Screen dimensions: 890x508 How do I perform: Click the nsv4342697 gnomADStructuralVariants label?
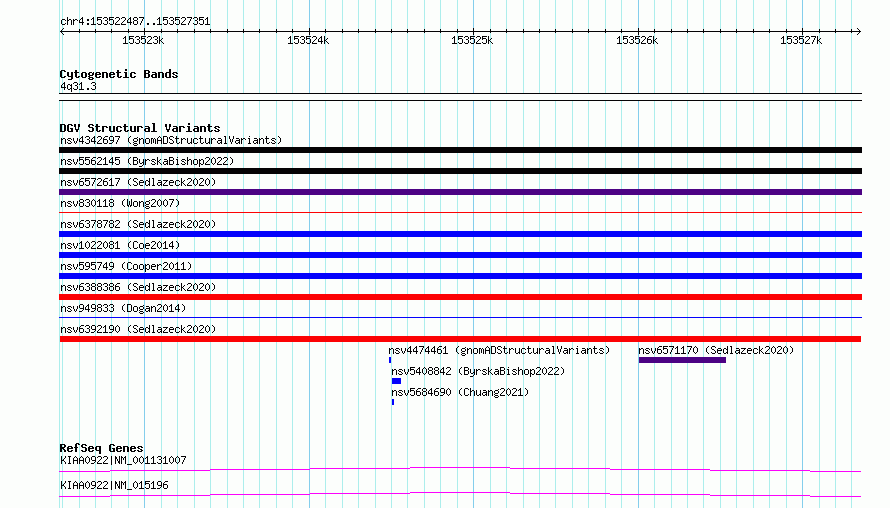pos(171,140)
